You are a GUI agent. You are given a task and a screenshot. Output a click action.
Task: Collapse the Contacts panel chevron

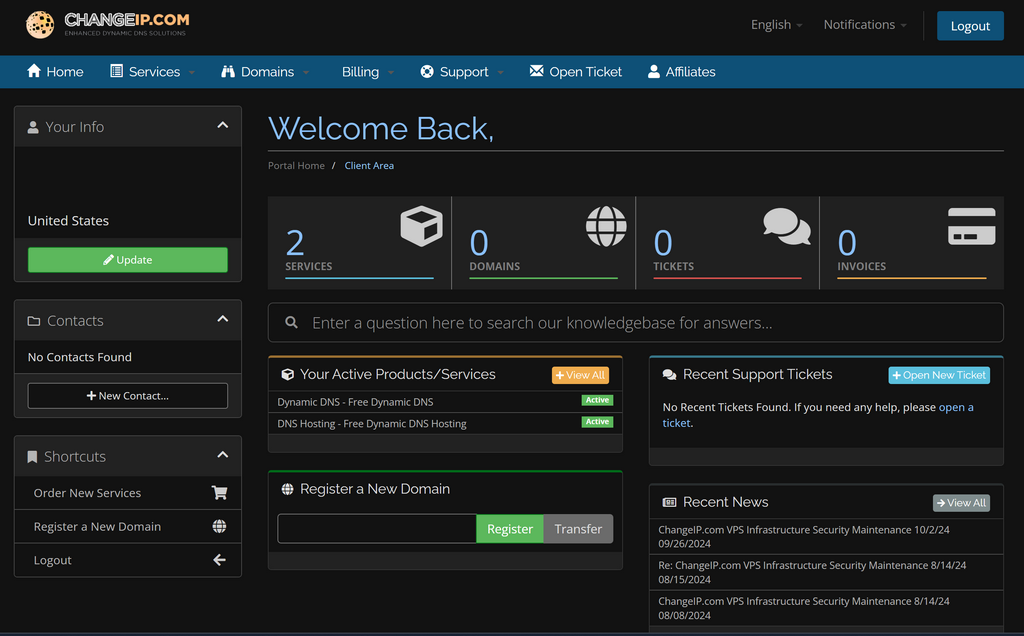(222, 320)
